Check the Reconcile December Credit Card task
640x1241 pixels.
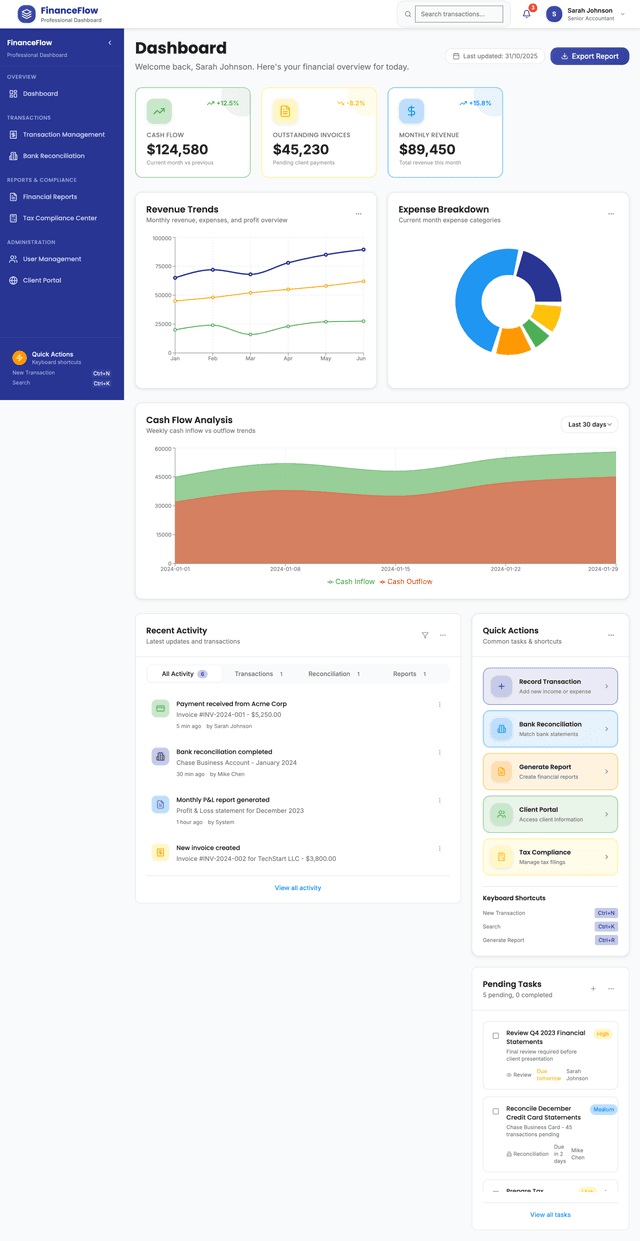(496, 1111)
